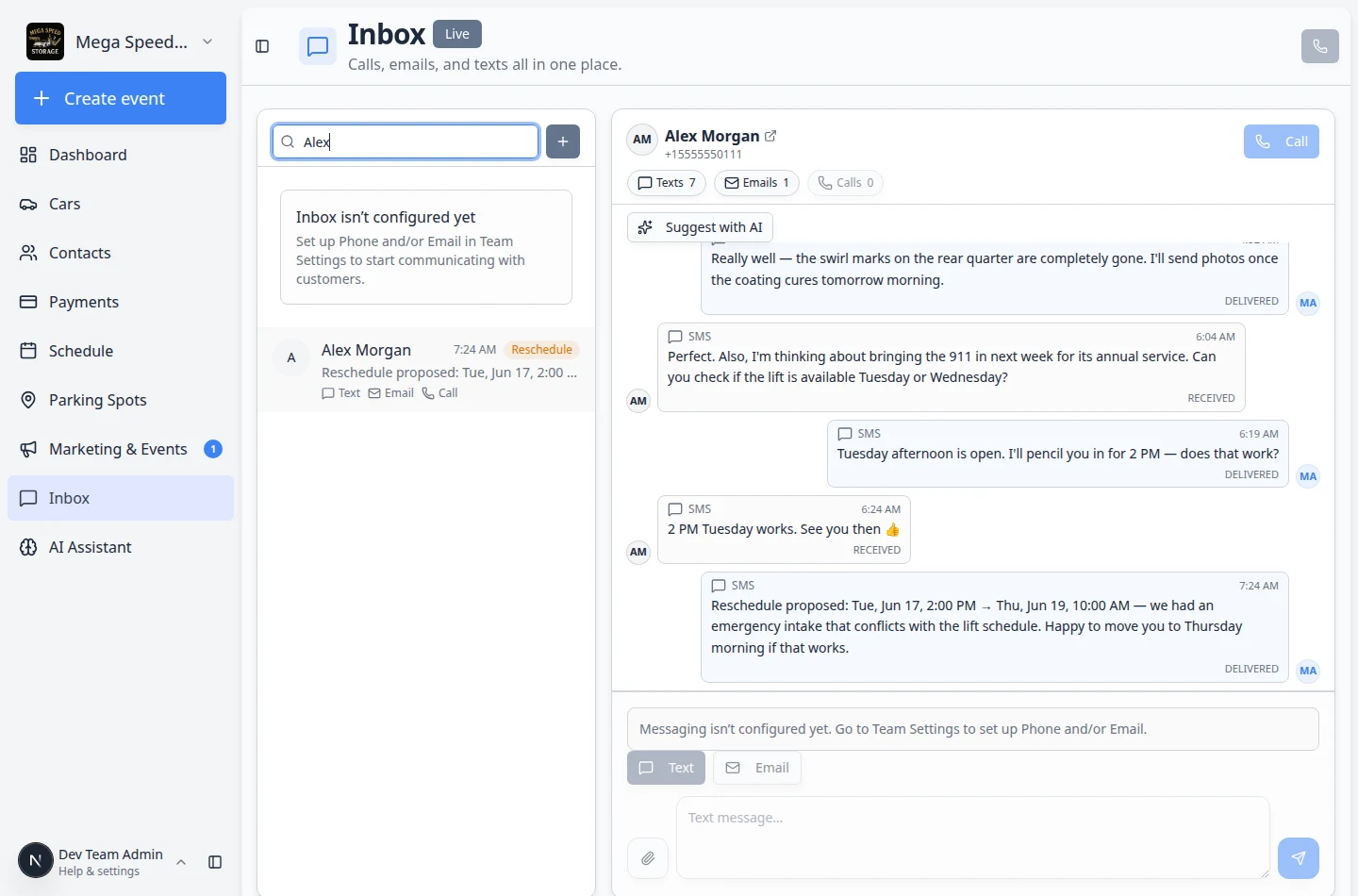Click the 2 PM Tuesday works message

pos(784,529)
